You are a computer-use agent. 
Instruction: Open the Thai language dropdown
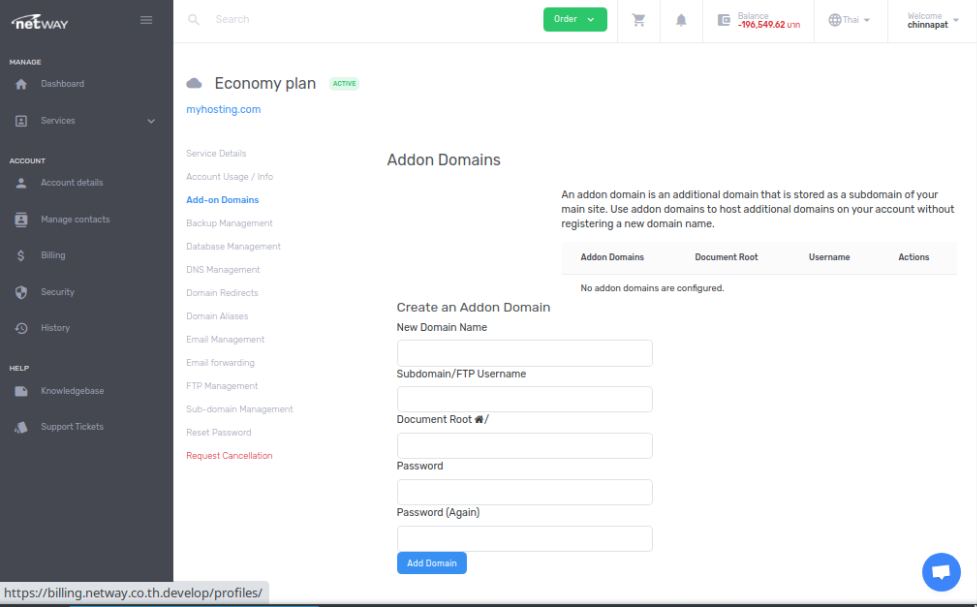click(849, 20)
